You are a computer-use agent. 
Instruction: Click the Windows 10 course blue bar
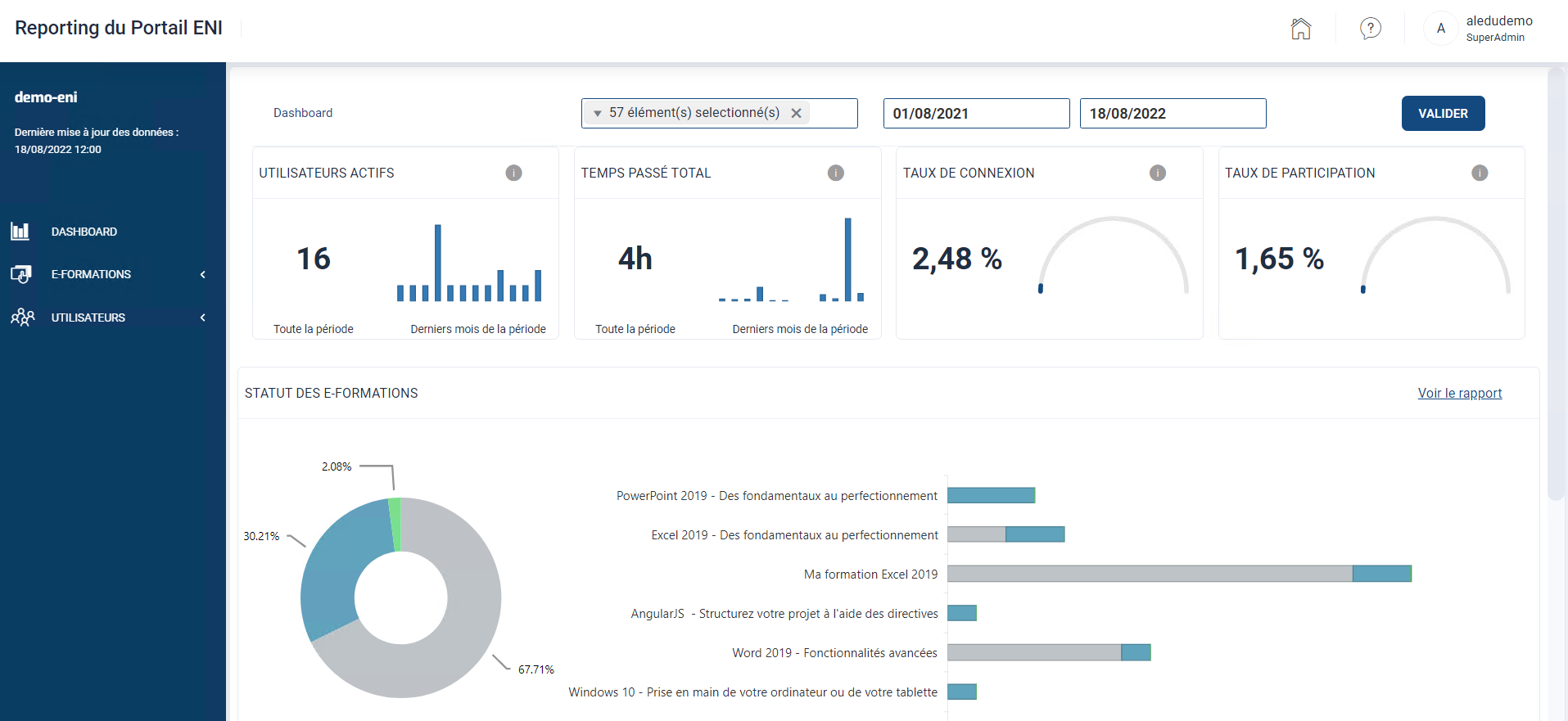click(961, 692)
